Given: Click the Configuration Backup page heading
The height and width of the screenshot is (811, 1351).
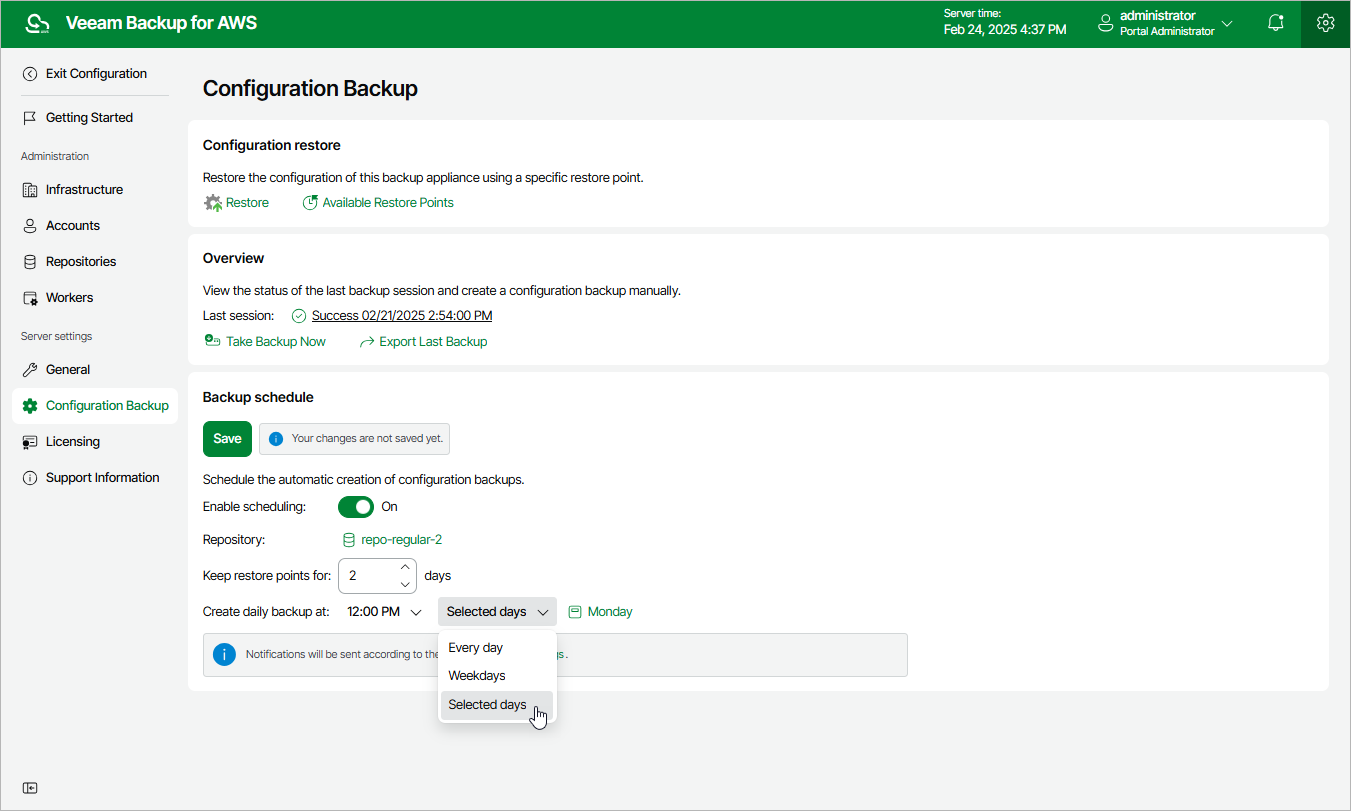Looking at the screenshot, I should [310, 89].
